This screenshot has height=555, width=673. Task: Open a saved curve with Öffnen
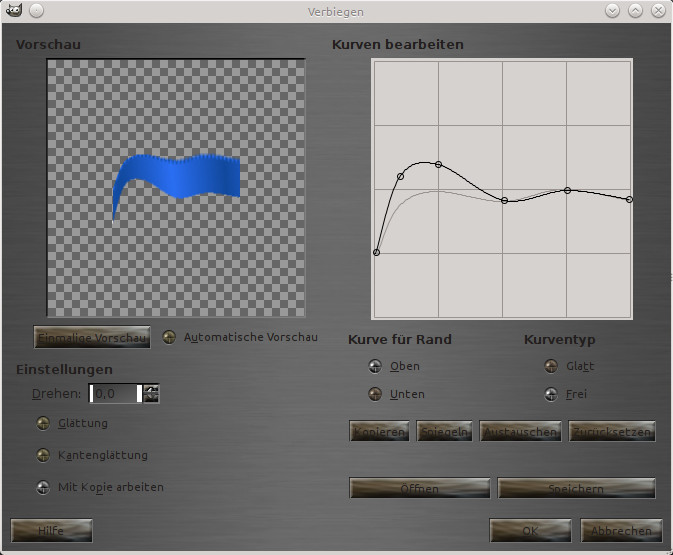(x=419, y=488)
